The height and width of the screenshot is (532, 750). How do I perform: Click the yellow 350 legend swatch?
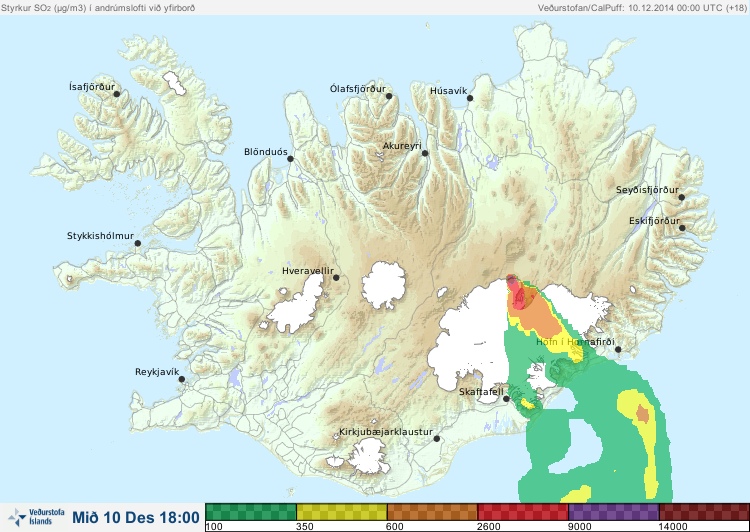click(x=342, y=512)
